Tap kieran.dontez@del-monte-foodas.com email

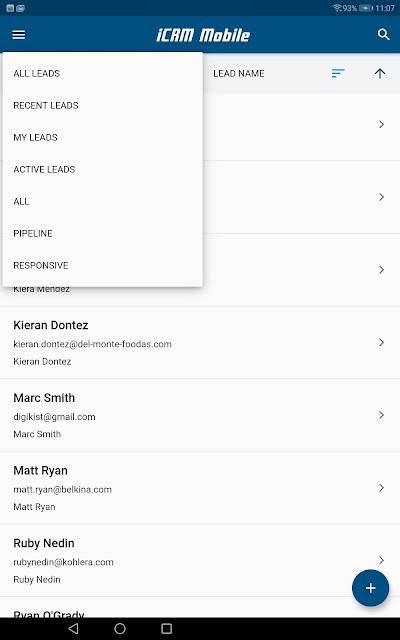click(x=93, y=344)
